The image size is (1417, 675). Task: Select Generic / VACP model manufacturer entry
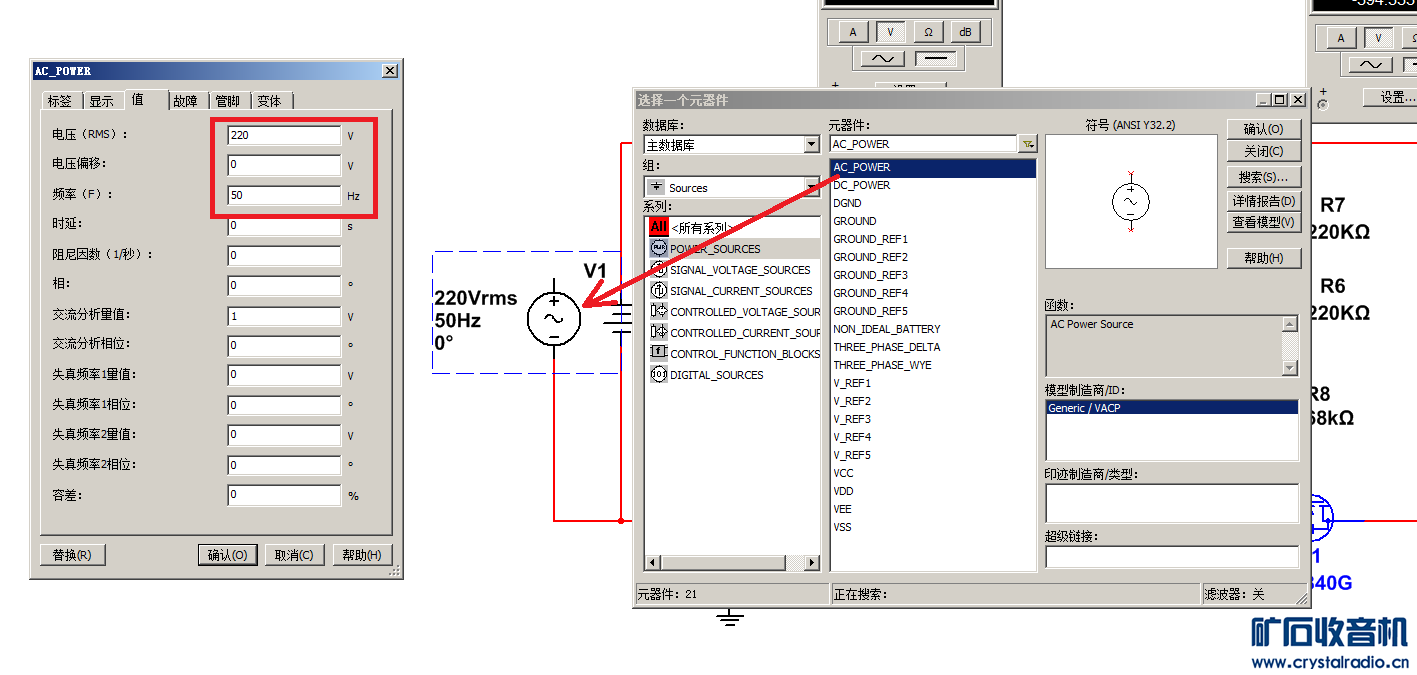pyautogui.click(x=1172, y=408)
